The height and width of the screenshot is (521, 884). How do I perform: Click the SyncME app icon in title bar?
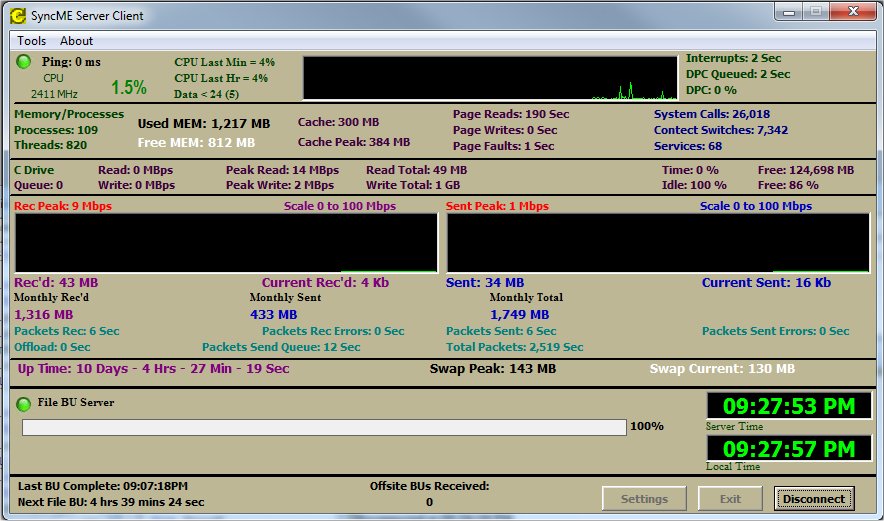click(x=18, y=15)
